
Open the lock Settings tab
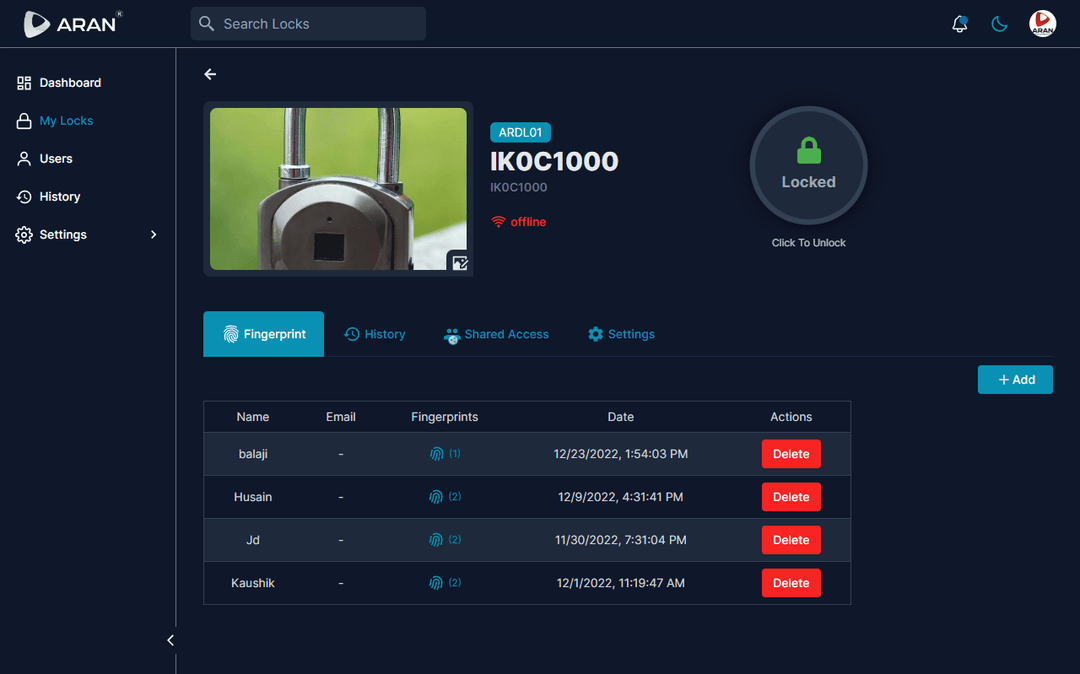point(621,334)
